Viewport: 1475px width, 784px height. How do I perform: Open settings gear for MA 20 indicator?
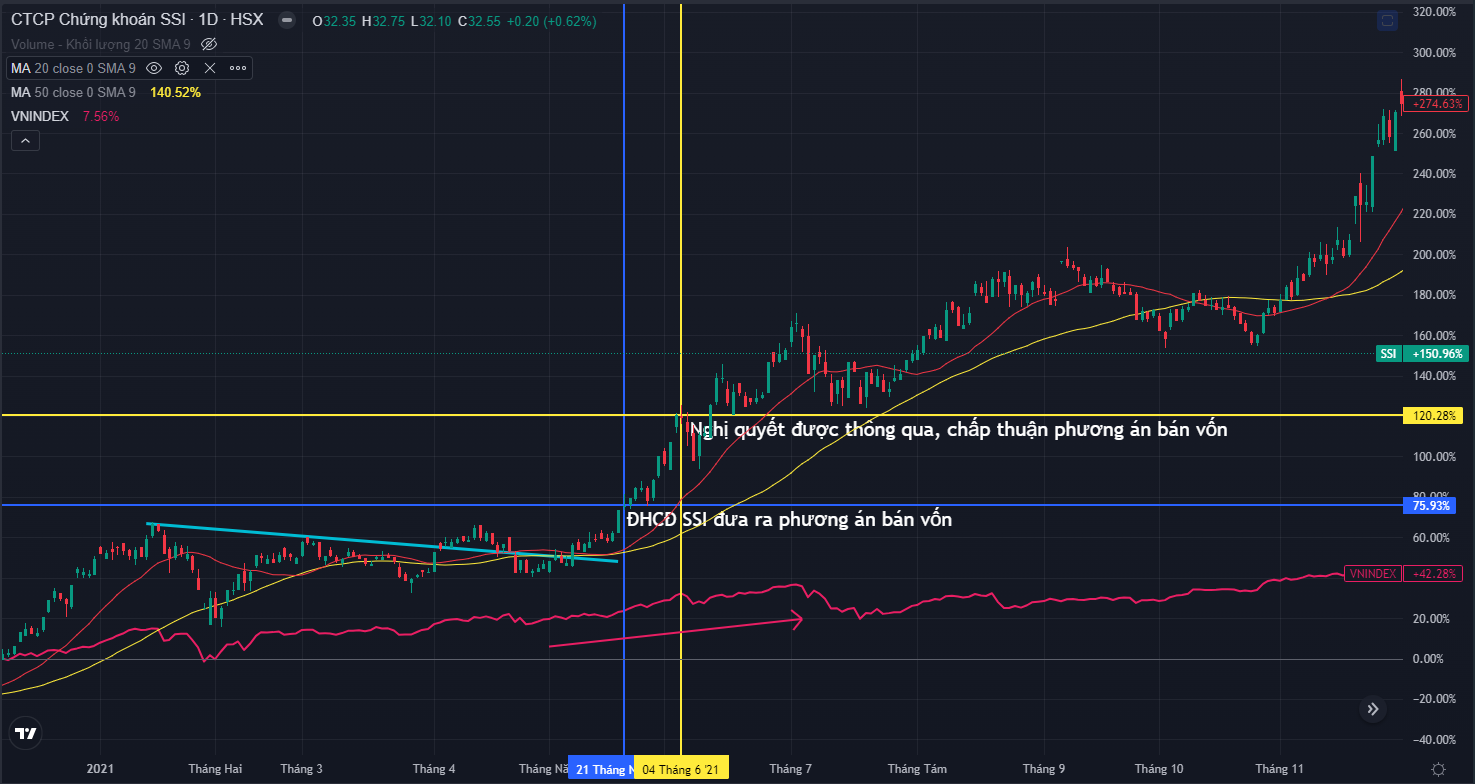182,68
